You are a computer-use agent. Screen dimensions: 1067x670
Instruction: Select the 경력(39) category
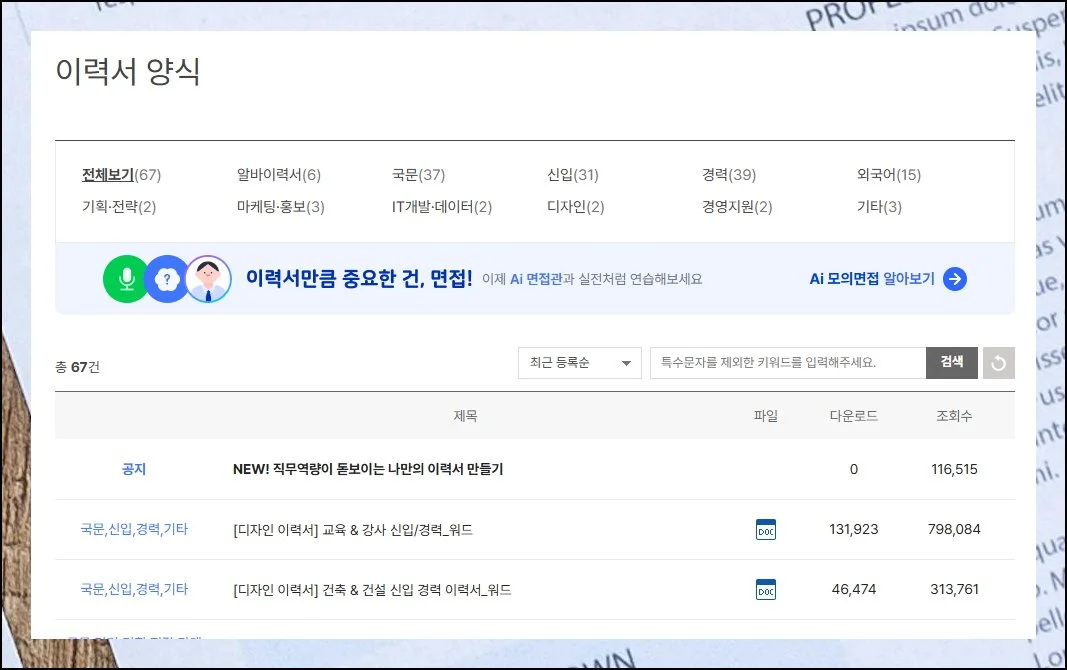pos(728,175)
